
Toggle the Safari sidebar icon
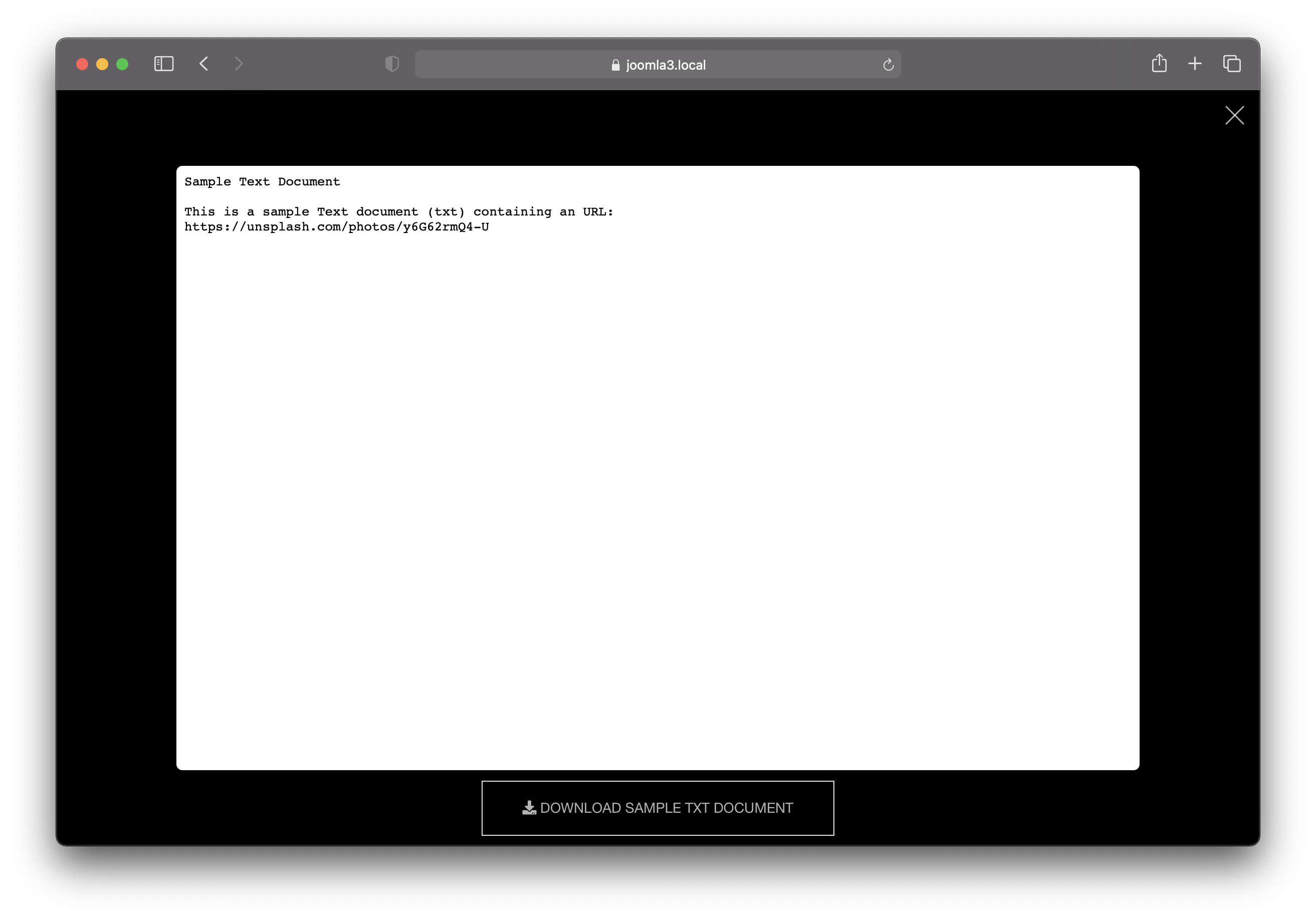pyautogui.click(x=164, y=64)
